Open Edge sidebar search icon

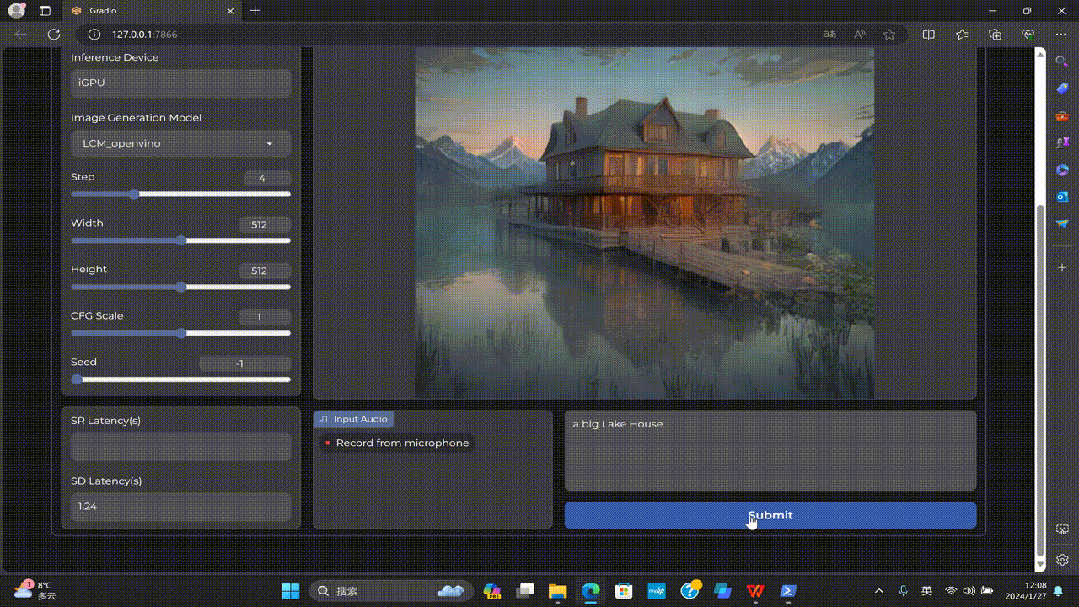[1062, 62]
